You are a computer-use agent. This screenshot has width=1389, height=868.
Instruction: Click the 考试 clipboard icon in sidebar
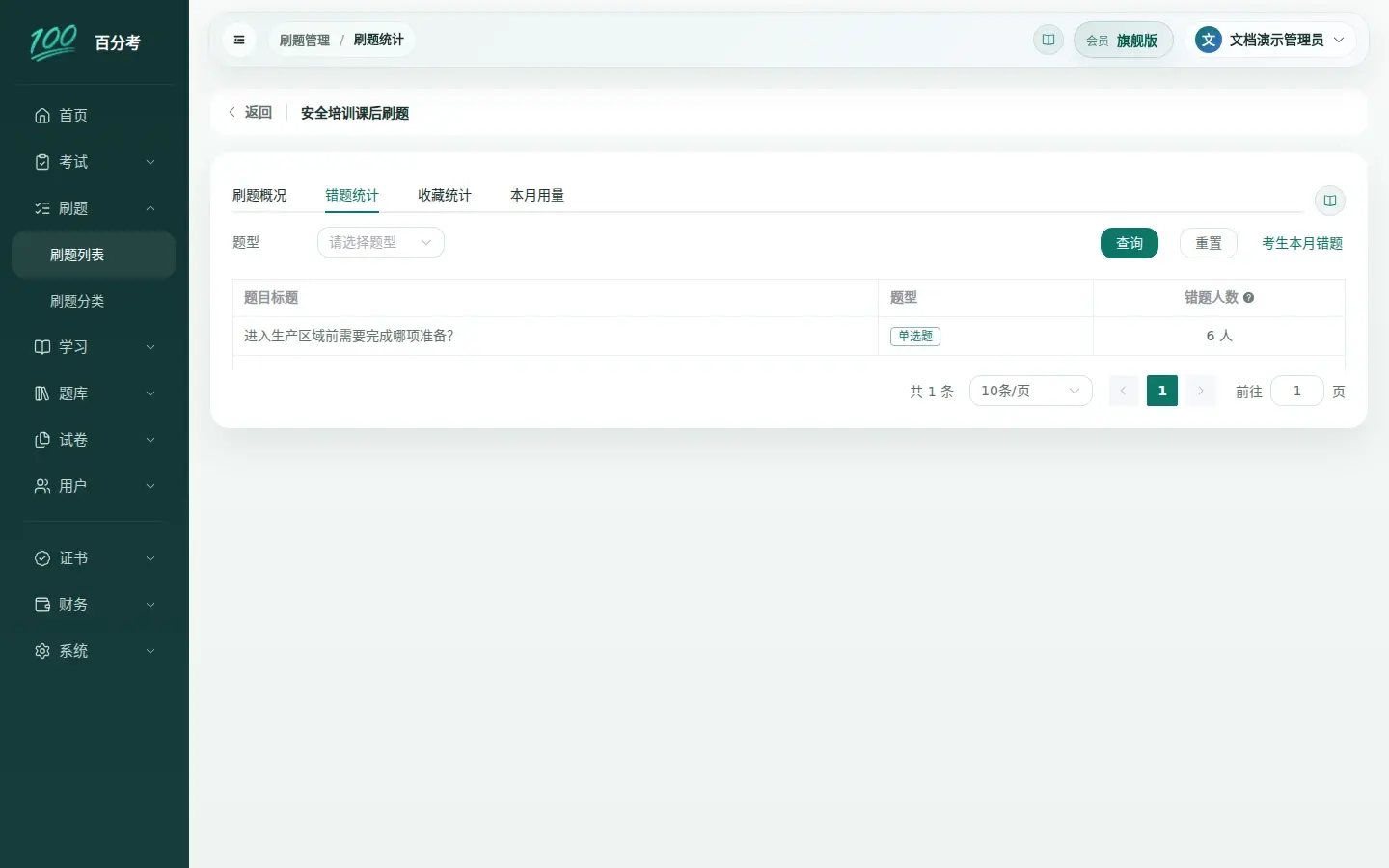42,162
